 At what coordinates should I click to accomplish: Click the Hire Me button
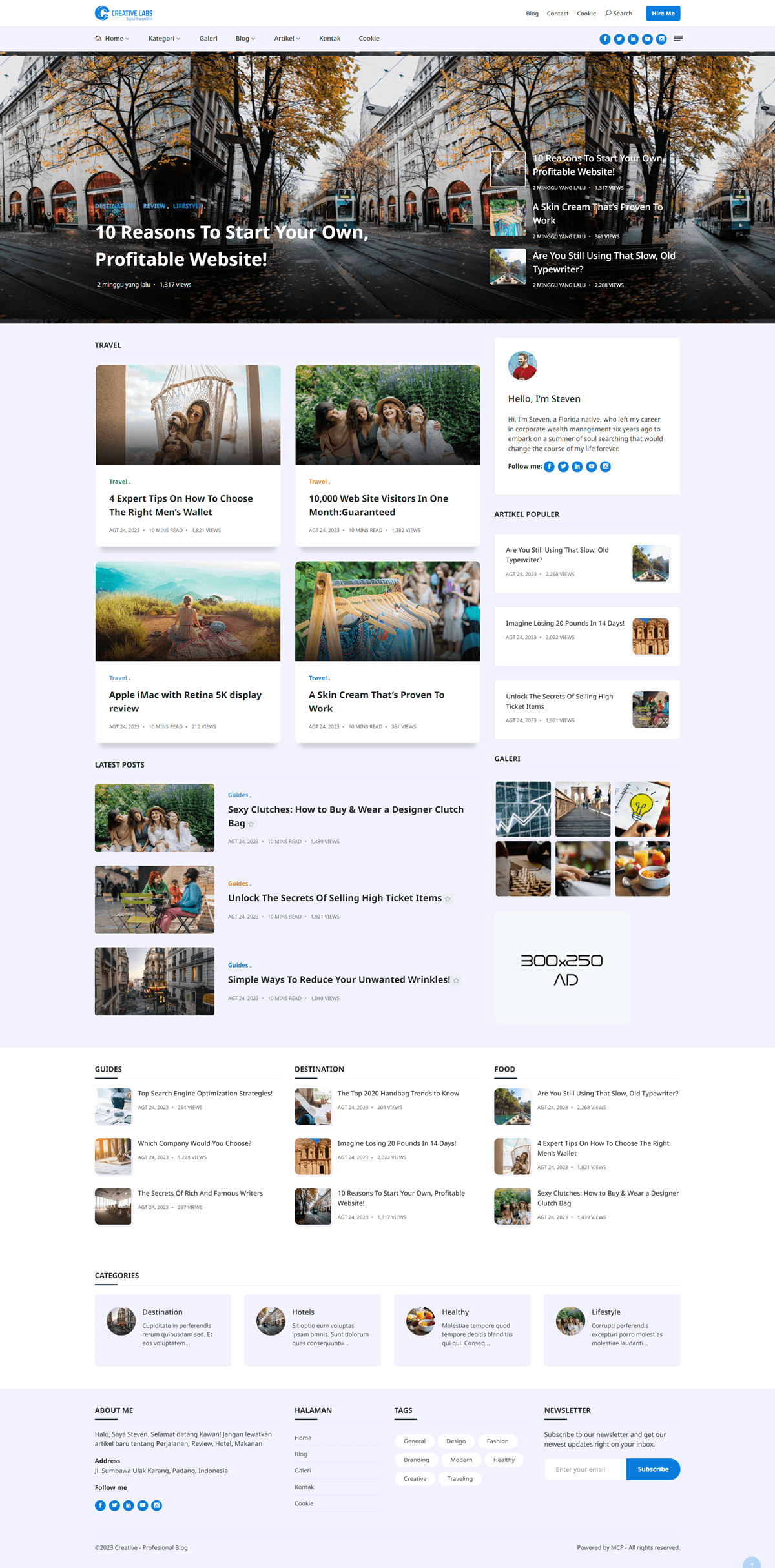point(663,14)
